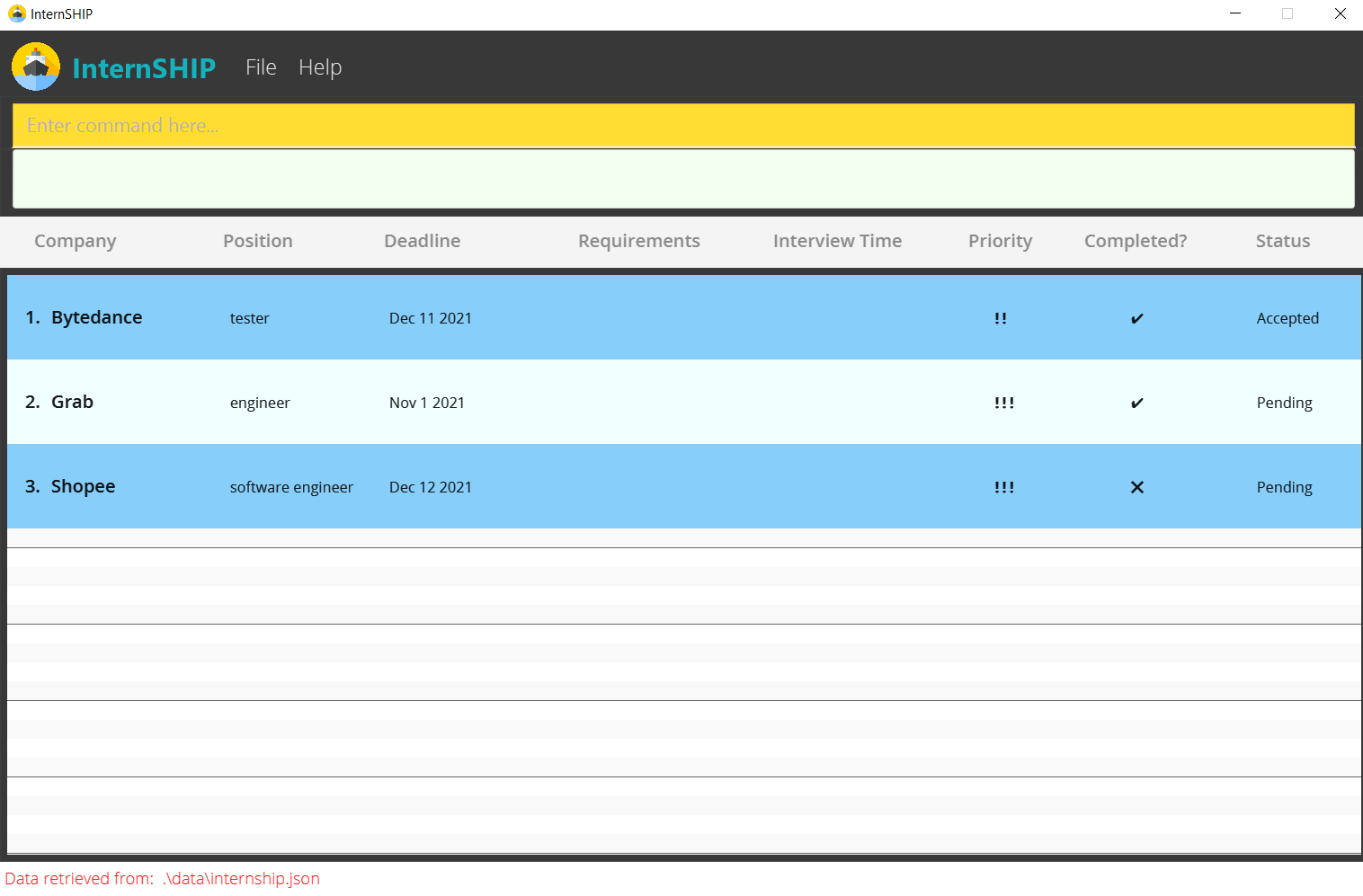Click the not-completed cross for Shopee
The image size is (1363, 896).
pyautogui.click(x=1137, y=487)
